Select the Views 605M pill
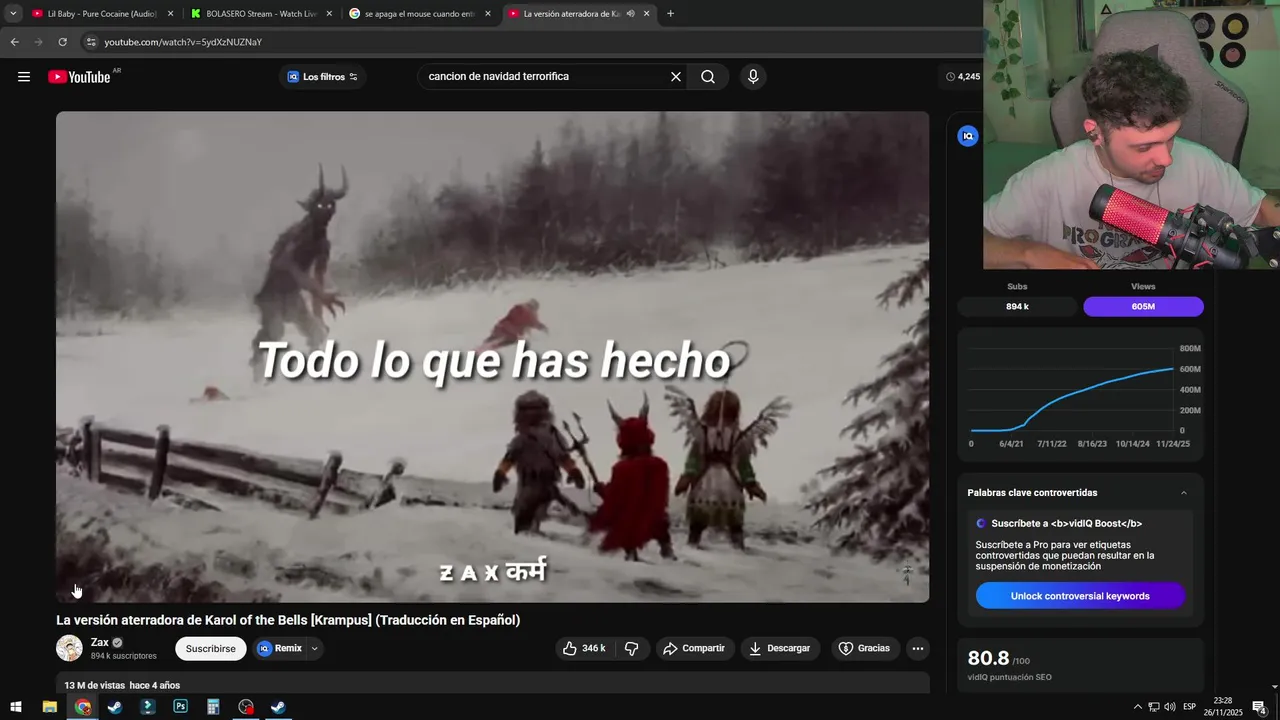Viewport: 1280px width, 720px height. [x=1143, y=307]
